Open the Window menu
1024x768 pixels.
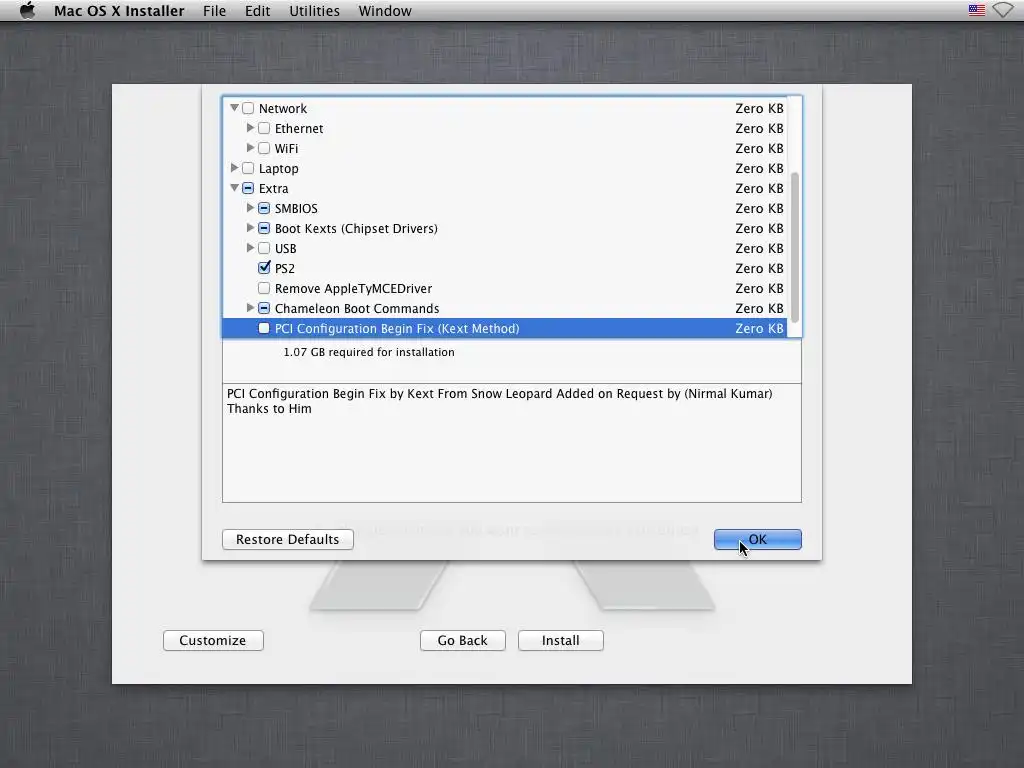[x=385, y=11]
